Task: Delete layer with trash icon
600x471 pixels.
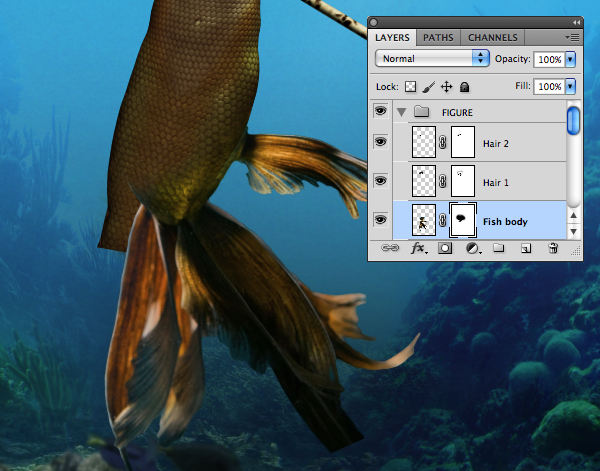Action: [553, 248]
